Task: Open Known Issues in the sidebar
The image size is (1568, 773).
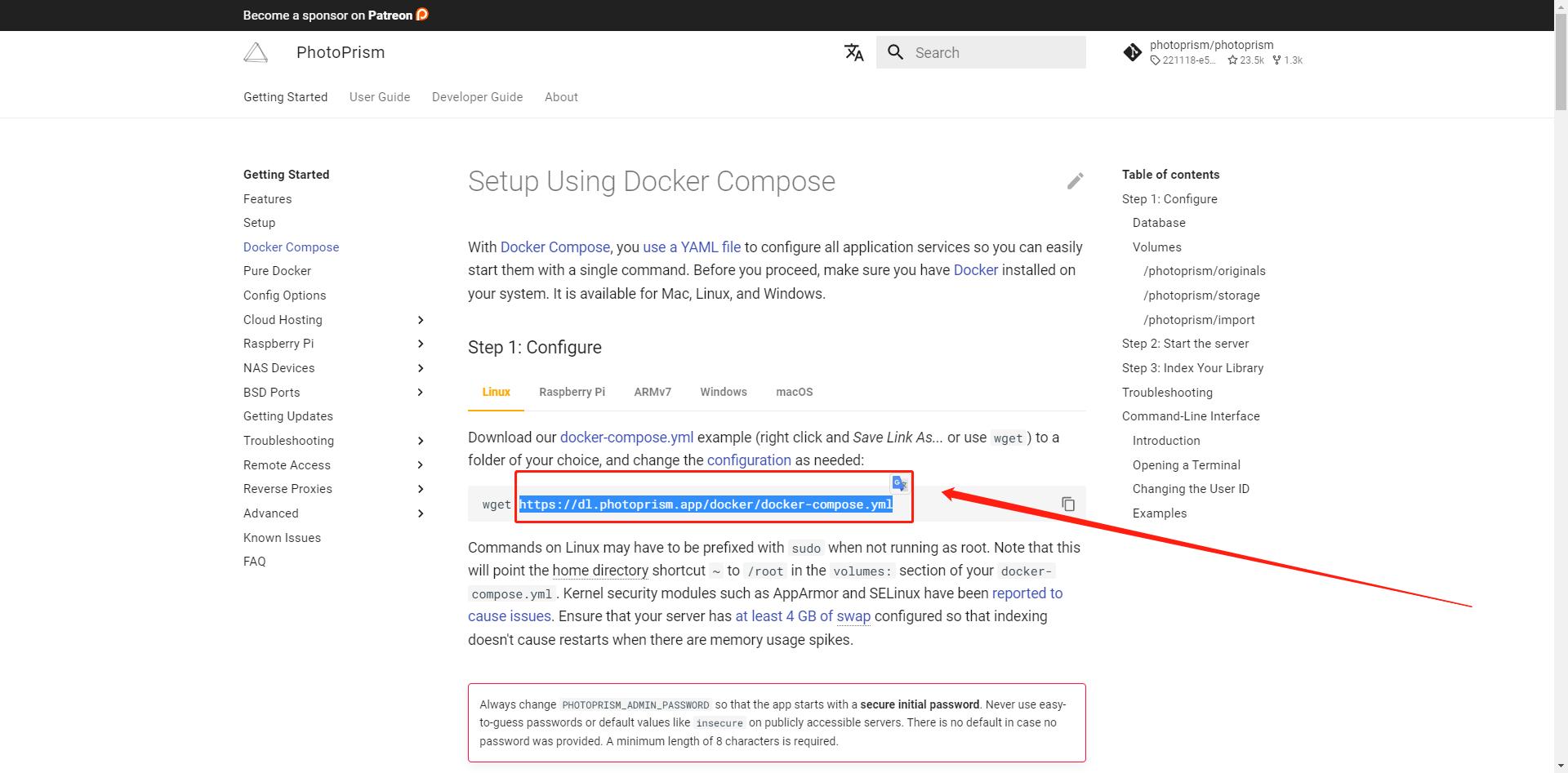Action: tap(282, 538)
